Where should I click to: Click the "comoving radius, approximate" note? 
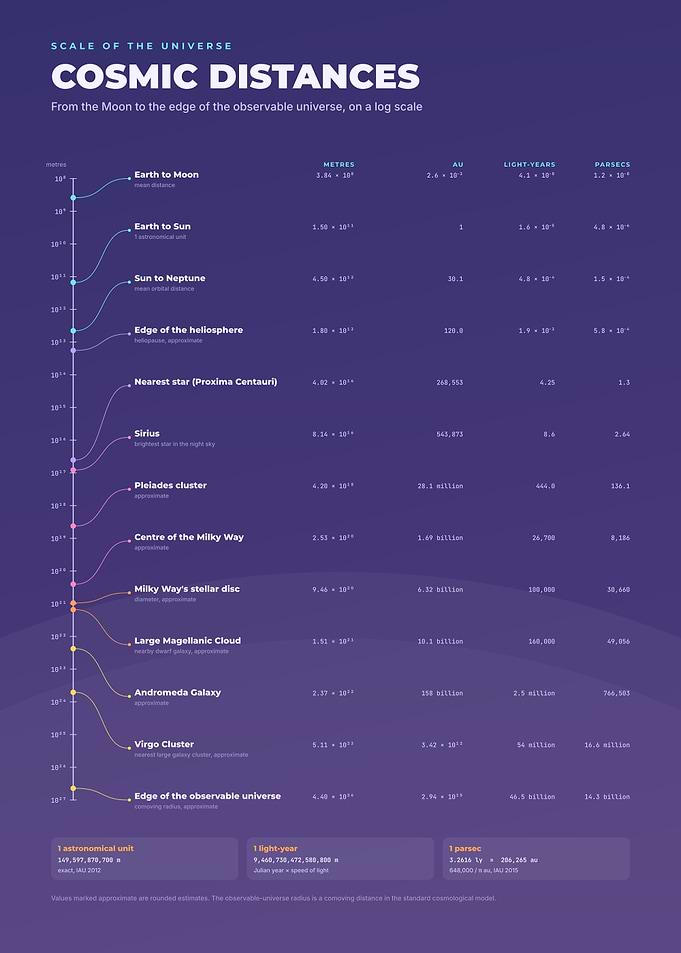[176, 807]
